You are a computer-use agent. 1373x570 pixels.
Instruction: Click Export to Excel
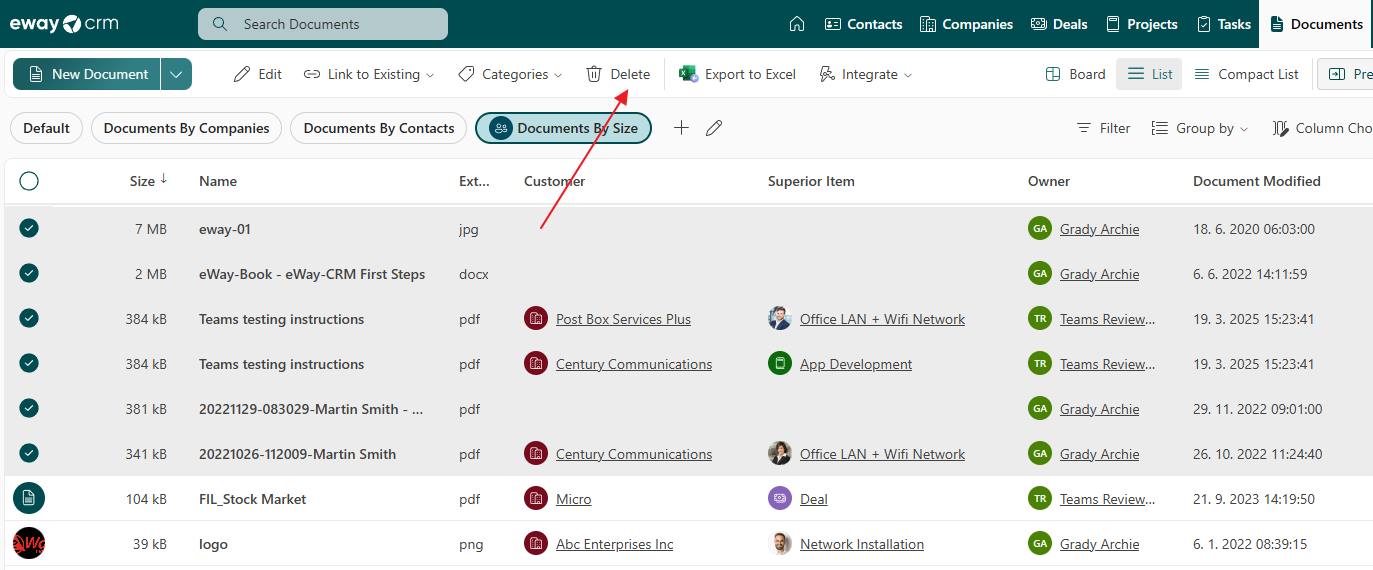point(738,74)
